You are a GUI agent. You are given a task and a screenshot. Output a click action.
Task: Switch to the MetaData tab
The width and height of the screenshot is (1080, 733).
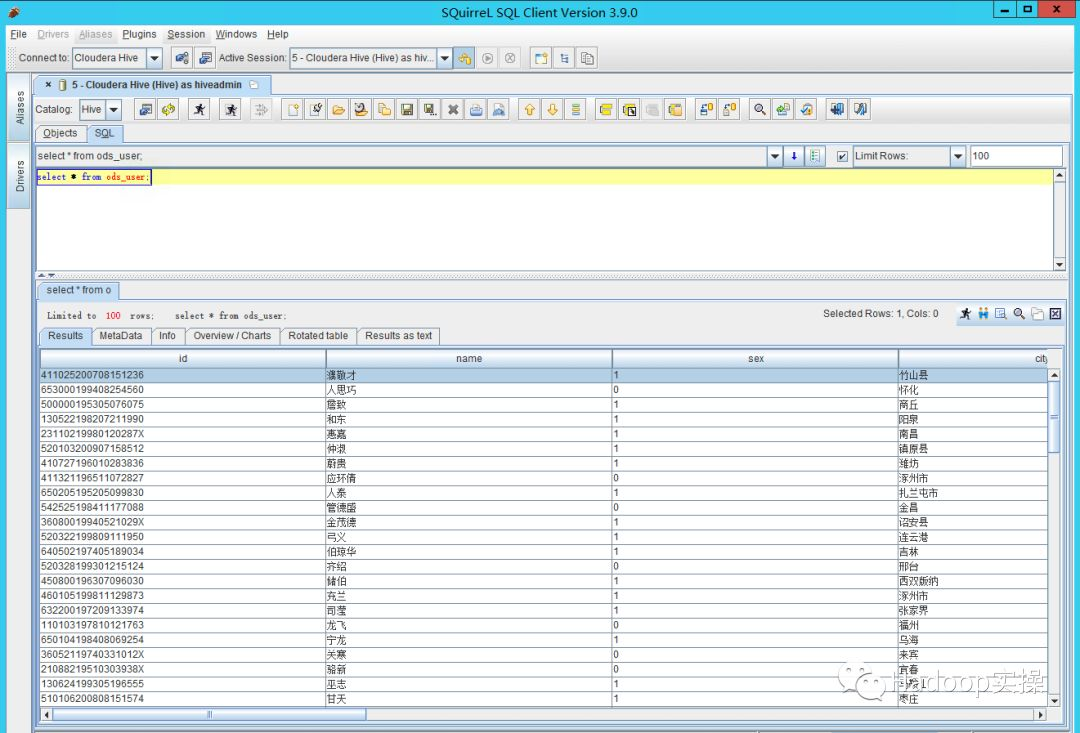pos(121,336)
